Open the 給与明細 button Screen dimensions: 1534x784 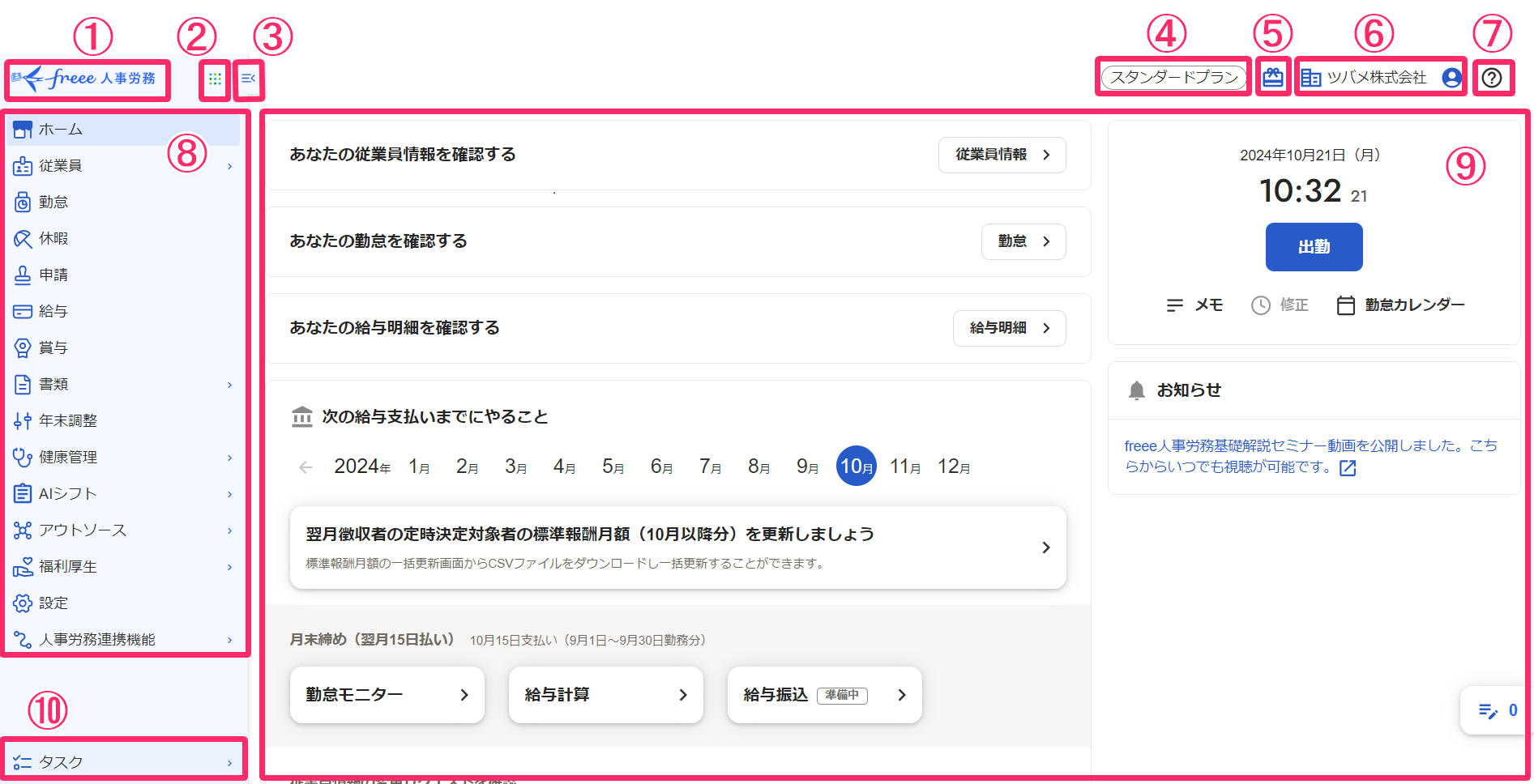pos(1009,328)
